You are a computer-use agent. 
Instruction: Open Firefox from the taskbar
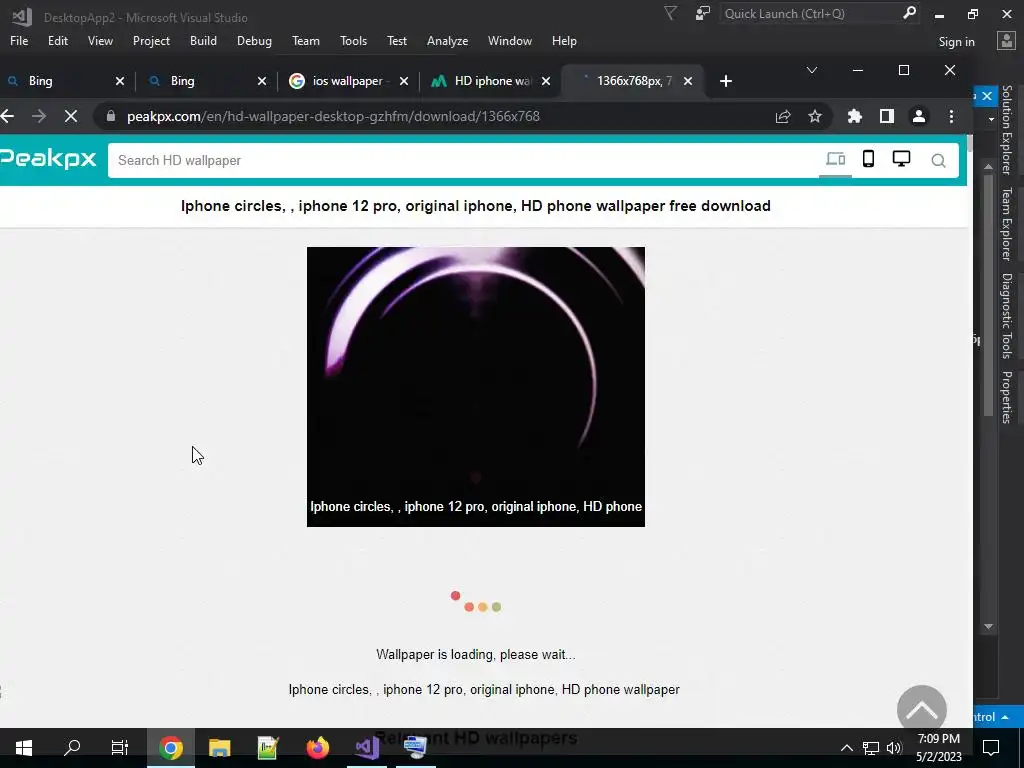pos(317,748)
